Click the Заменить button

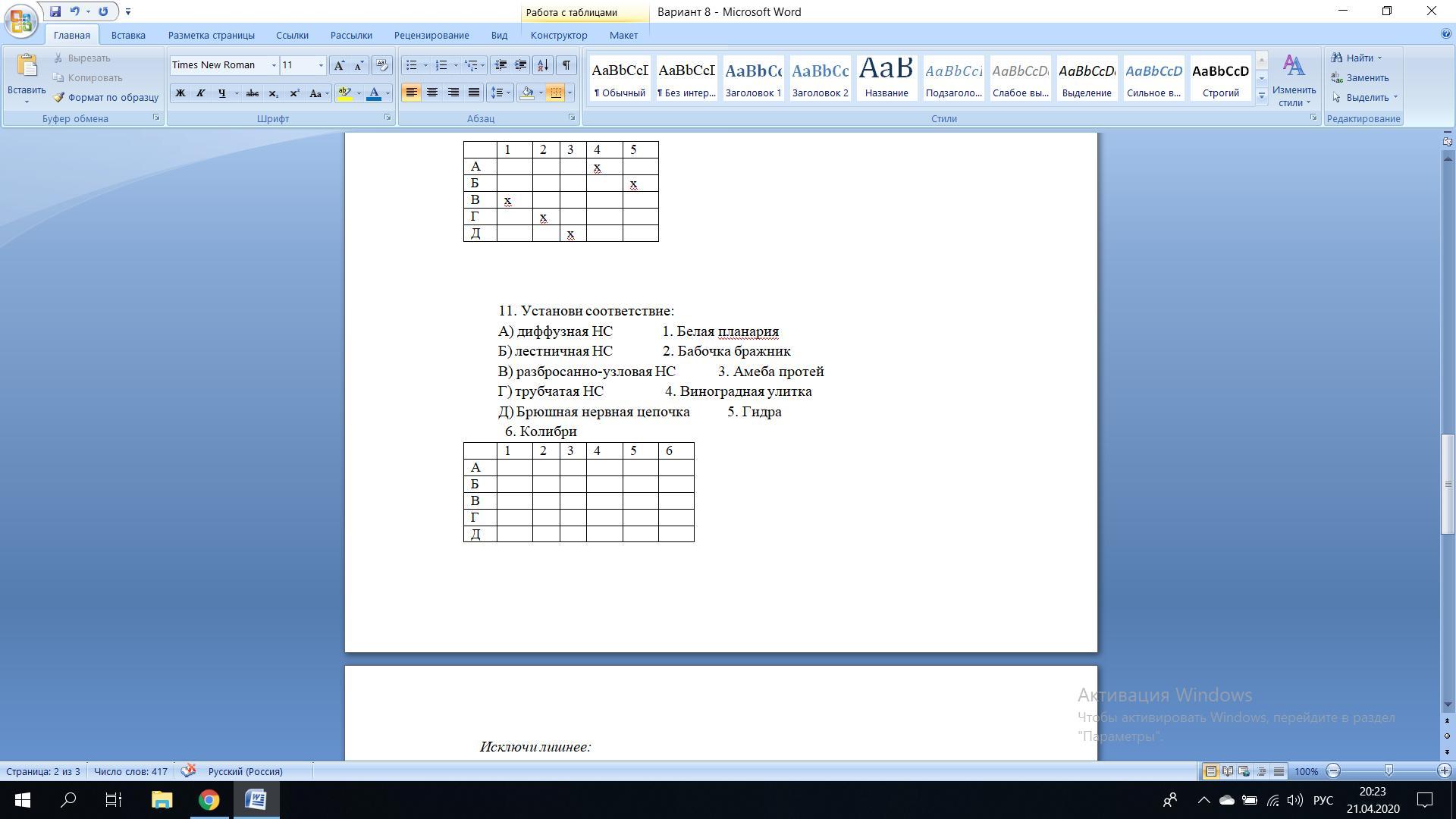pyautogui.click(x=1360, y=77)
